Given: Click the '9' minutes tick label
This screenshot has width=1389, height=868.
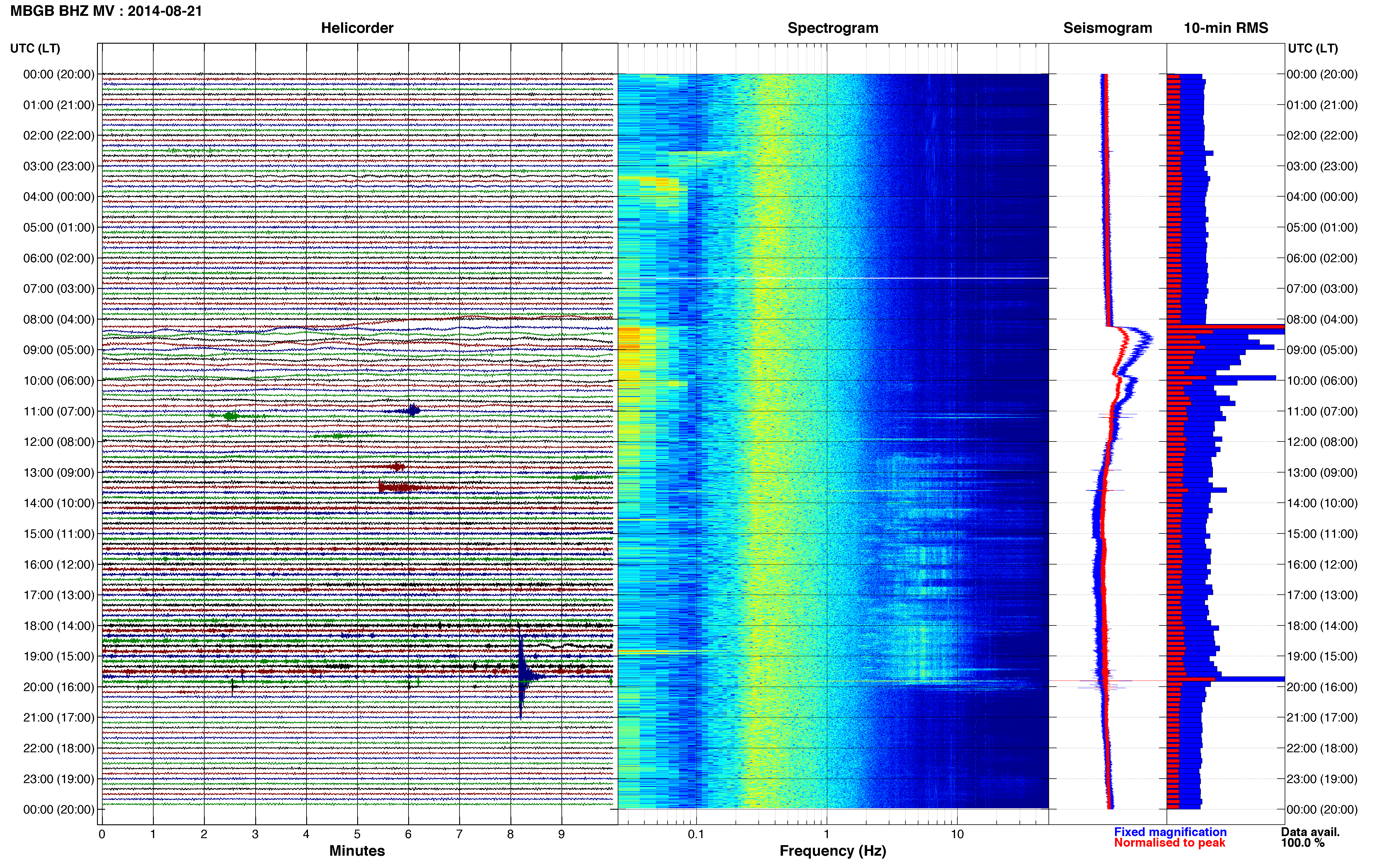Looking at the screenshot, I should click(561, 834).
